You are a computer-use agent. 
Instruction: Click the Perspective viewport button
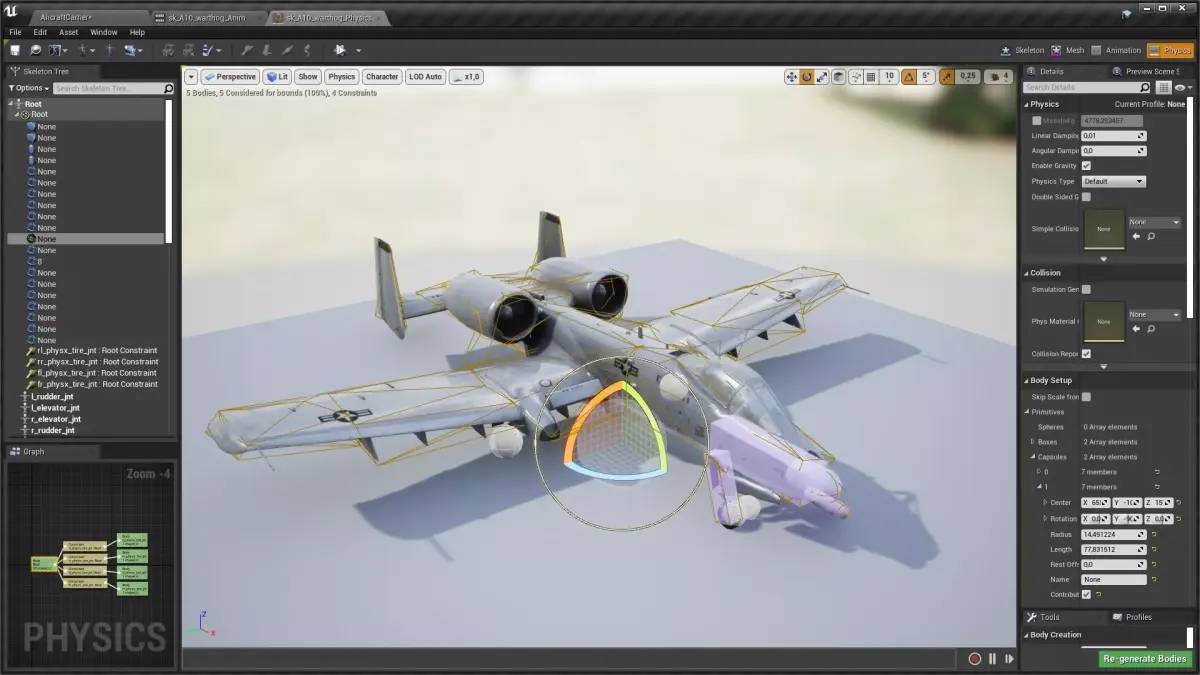[230, 77]
